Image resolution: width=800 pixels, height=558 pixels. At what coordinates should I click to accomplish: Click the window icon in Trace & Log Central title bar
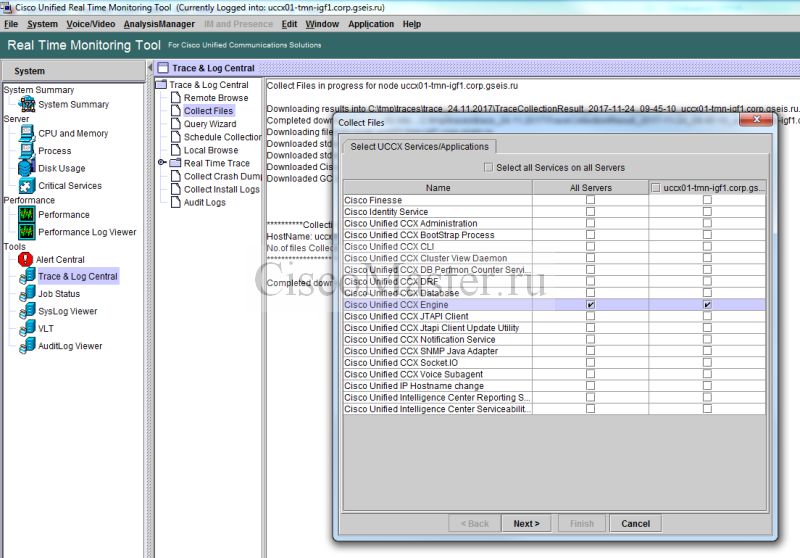[163, 68]
